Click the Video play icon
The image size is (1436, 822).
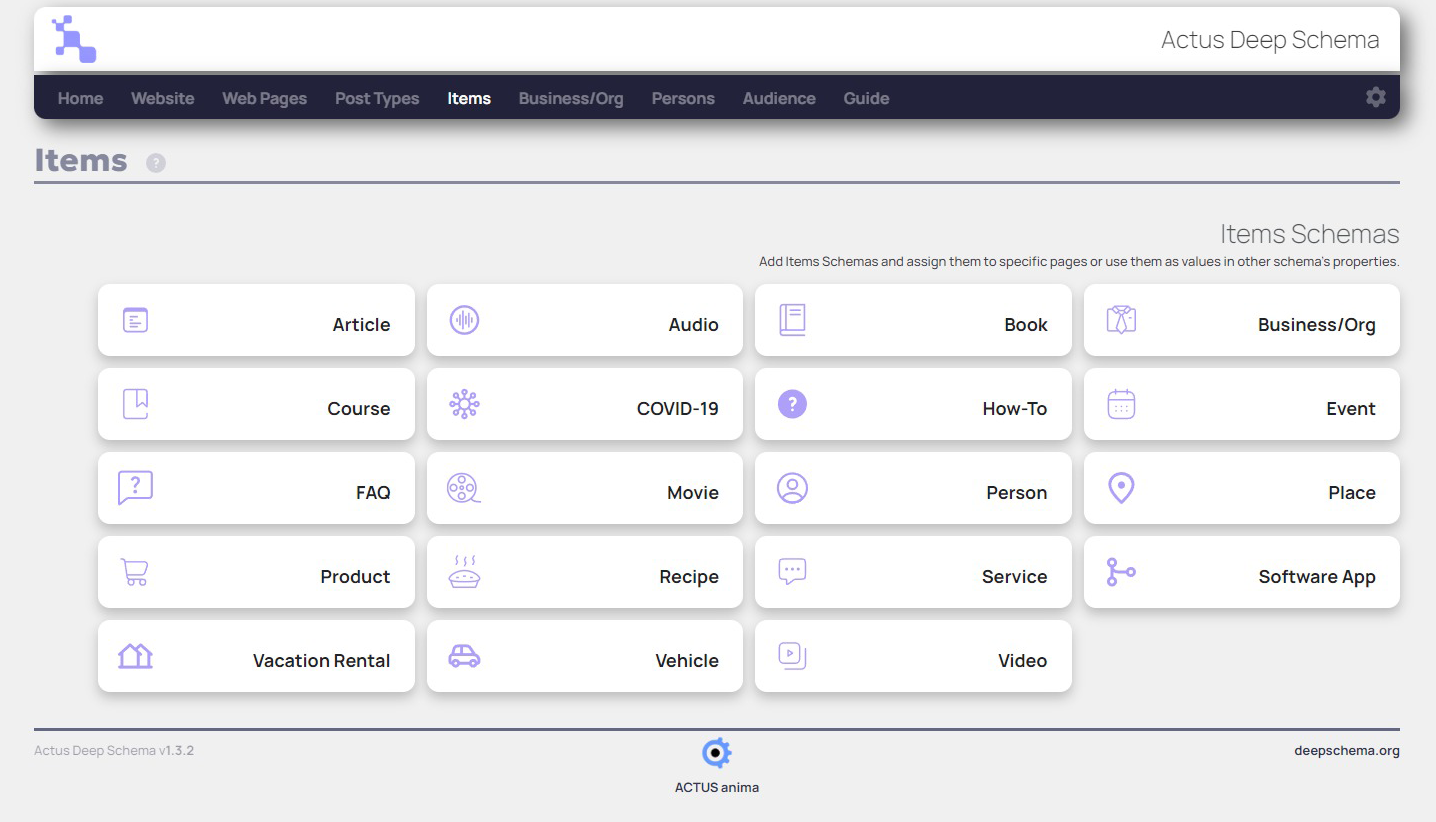pyautogui.click(x=792, y=656)
